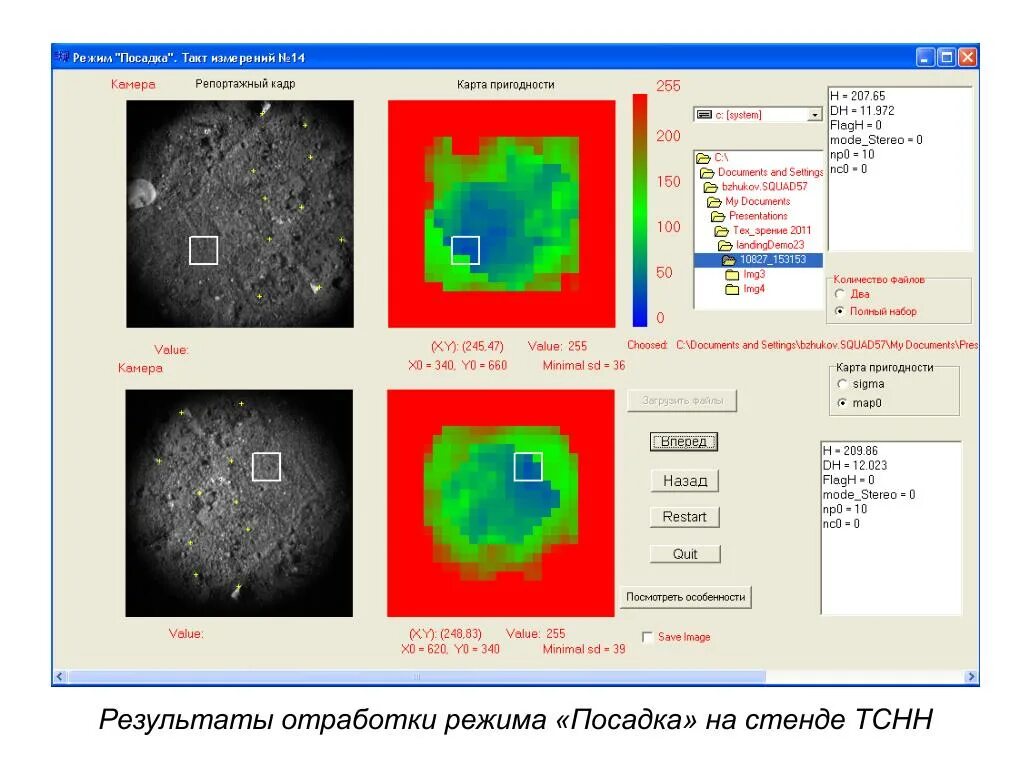The image size is (1024, 768).
Task: Click the scrollbar left arrow
Action: [59, 677]
